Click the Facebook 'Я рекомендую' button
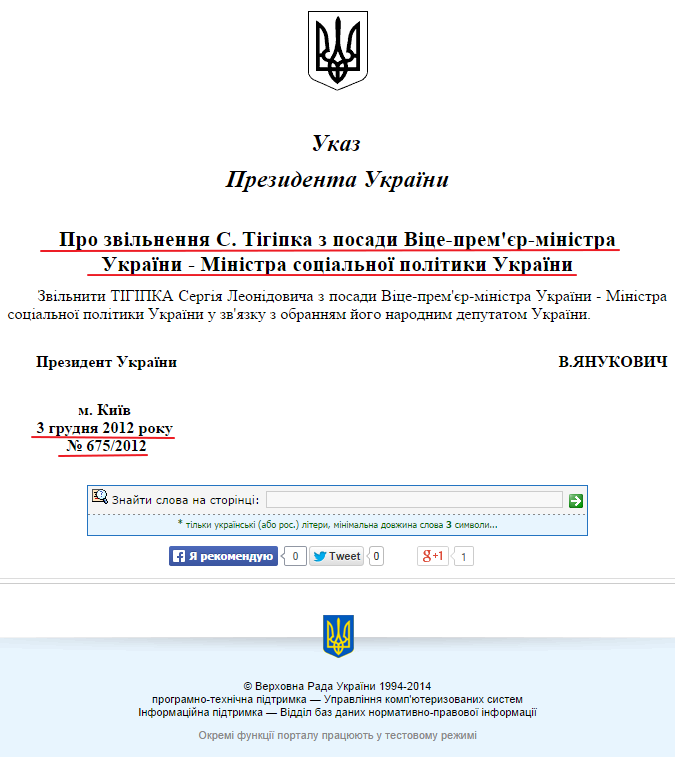The width and height of the screenshot is (675, 757). (x=223, y=556)
